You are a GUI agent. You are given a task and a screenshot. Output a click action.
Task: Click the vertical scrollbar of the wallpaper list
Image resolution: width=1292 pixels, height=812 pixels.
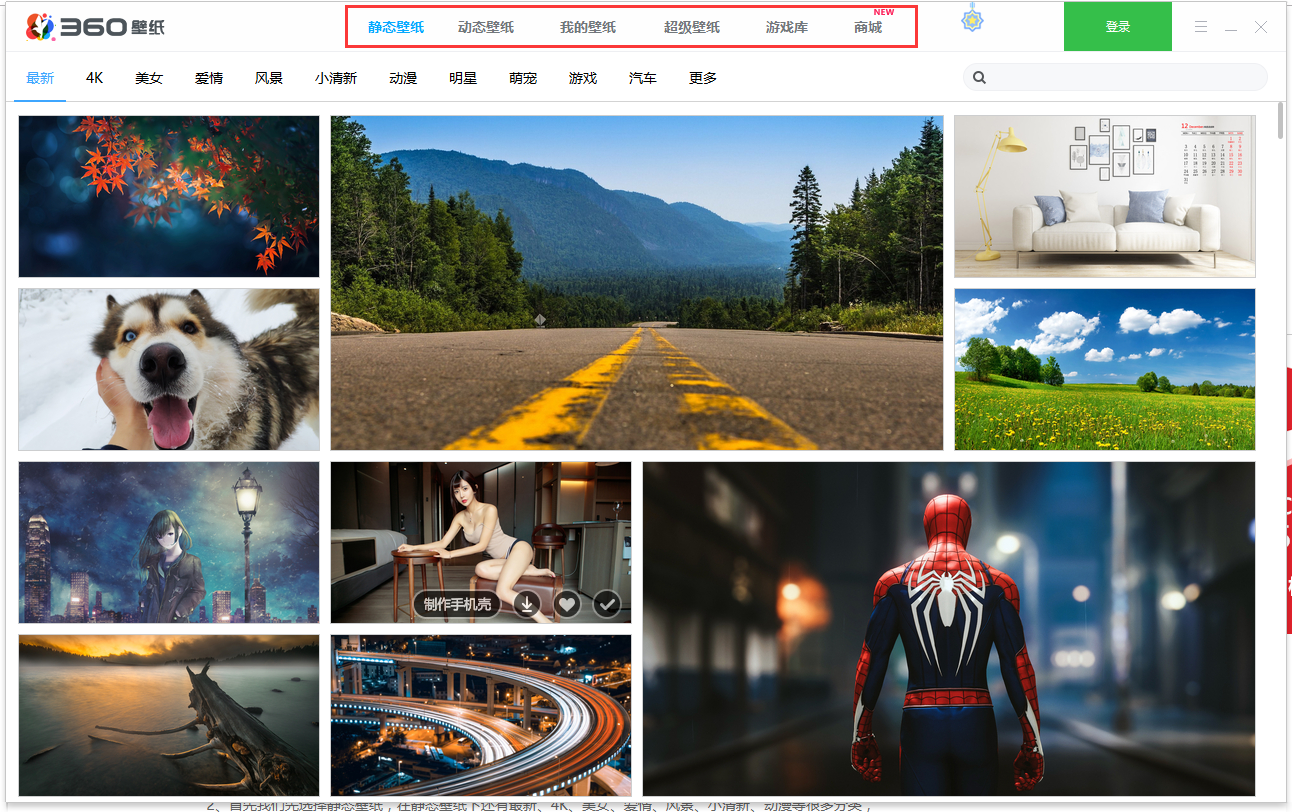1281,120
